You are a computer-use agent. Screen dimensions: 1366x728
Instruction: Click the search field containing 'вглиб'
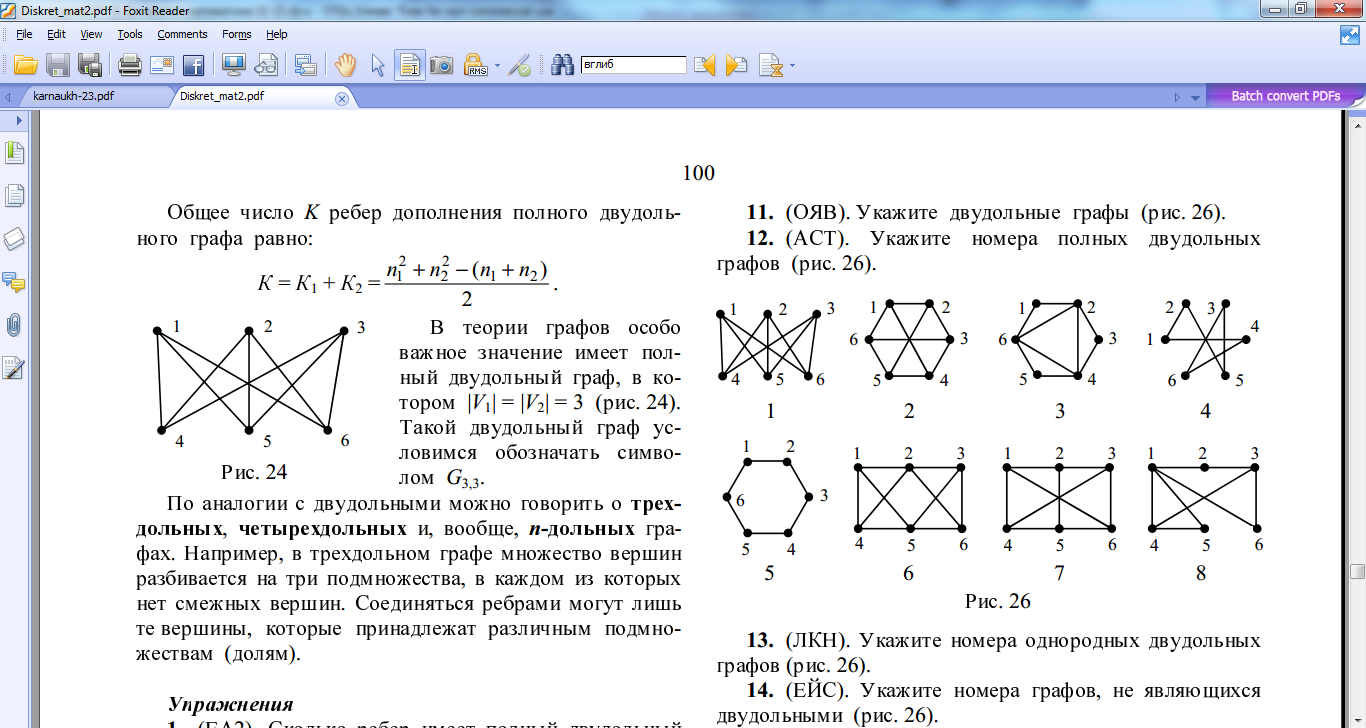pos(633,65)
